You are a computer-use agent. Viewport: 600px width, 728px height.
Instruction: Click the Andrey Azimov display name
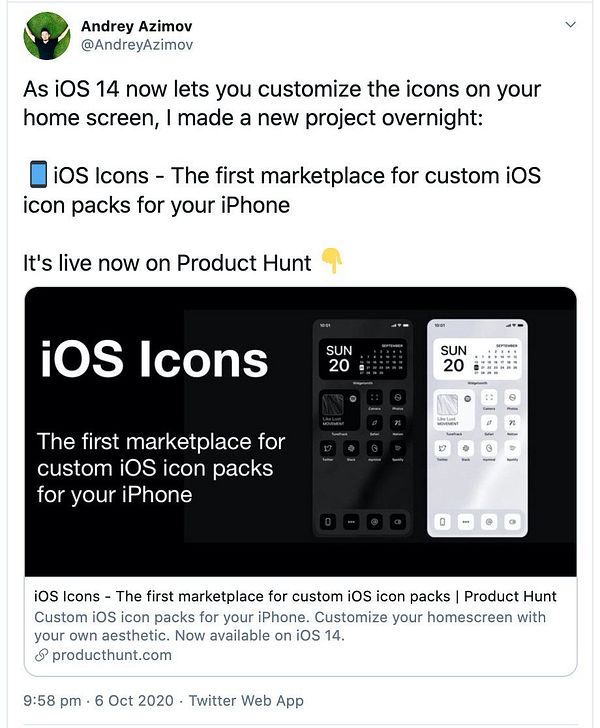(137, 26)
